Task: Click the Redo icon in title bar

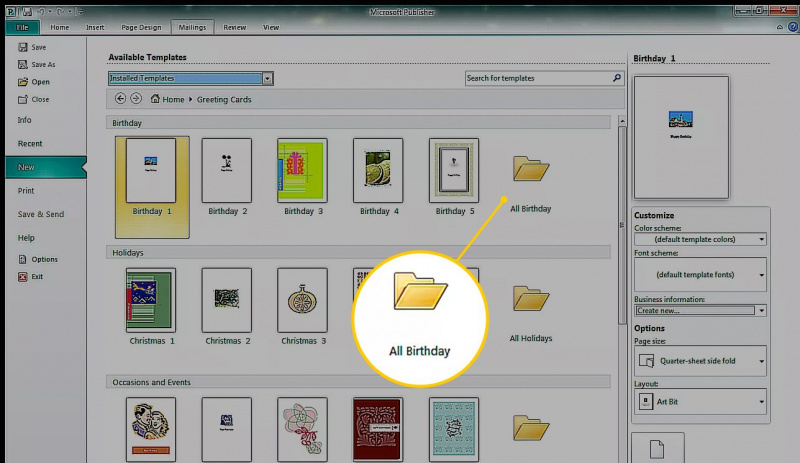Action: (x=60, y=11)
